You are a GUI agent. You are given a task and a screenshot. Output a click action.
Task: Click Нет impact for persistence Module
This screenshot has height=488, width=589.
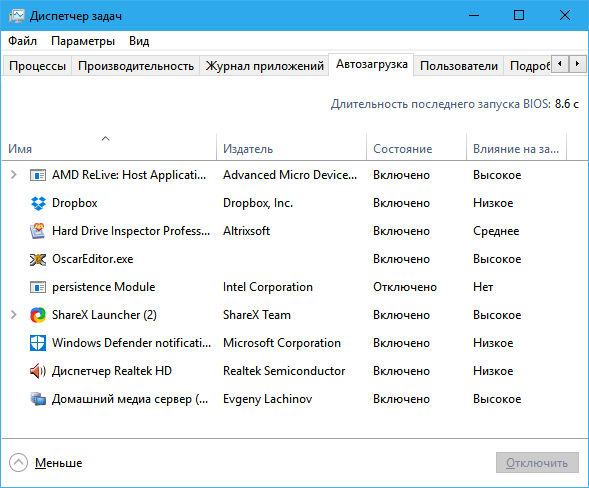(483, 287)
